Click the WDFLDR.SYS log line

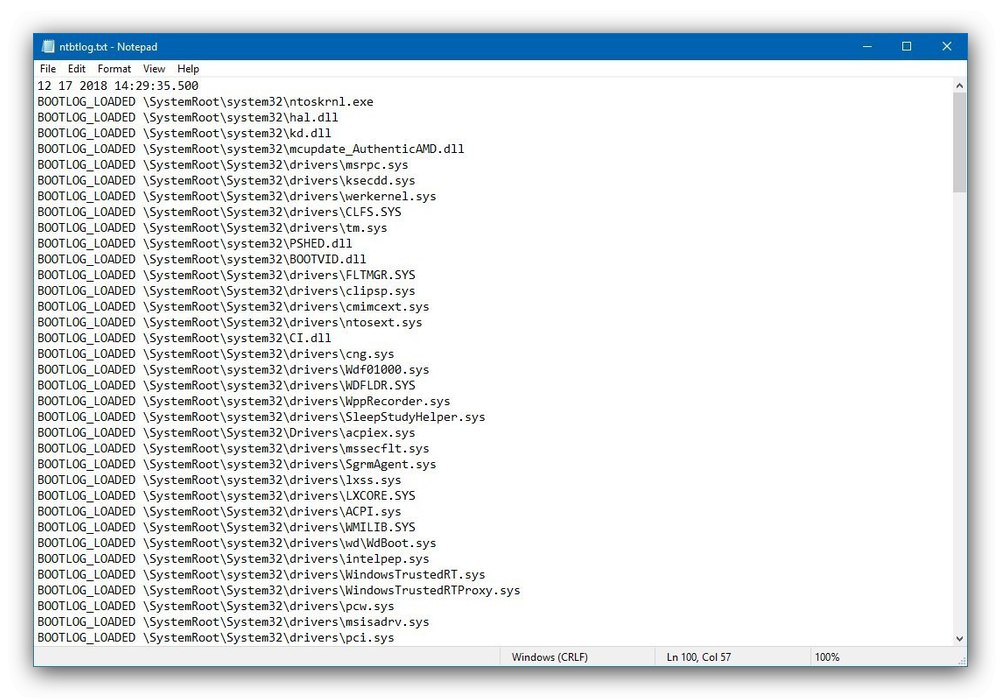point(226,385)
